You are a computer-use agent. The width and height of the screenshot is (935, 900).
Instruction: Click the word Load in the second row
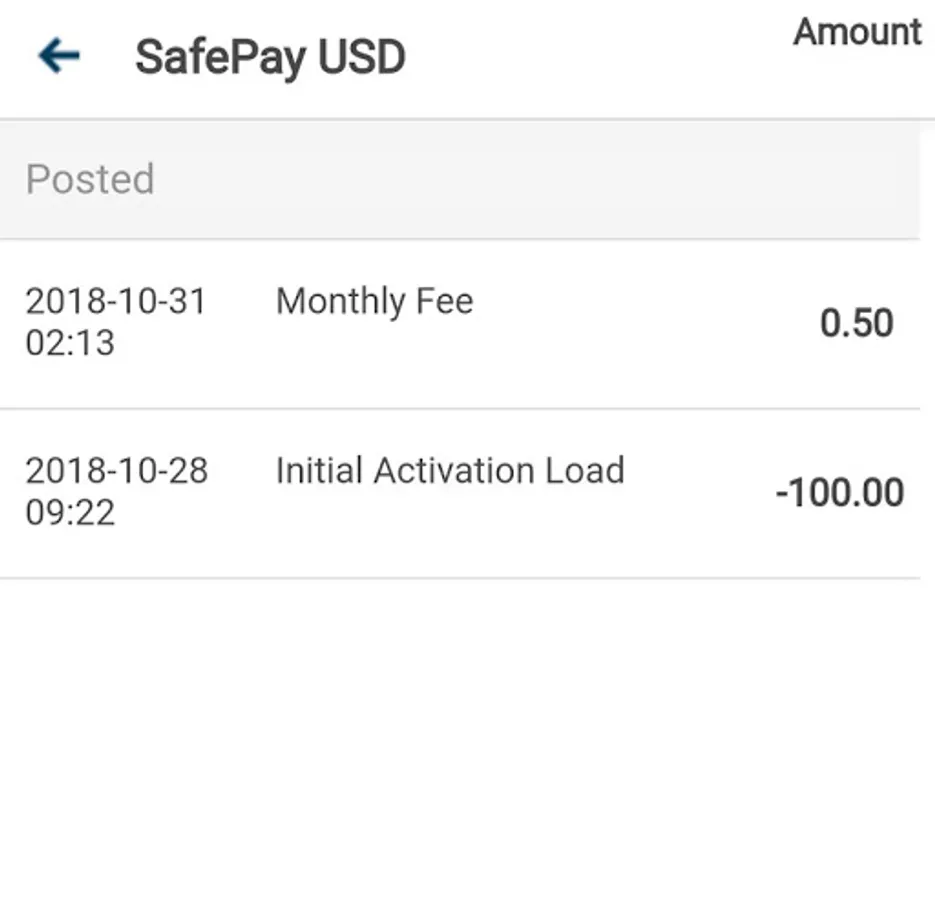(585, 470)
